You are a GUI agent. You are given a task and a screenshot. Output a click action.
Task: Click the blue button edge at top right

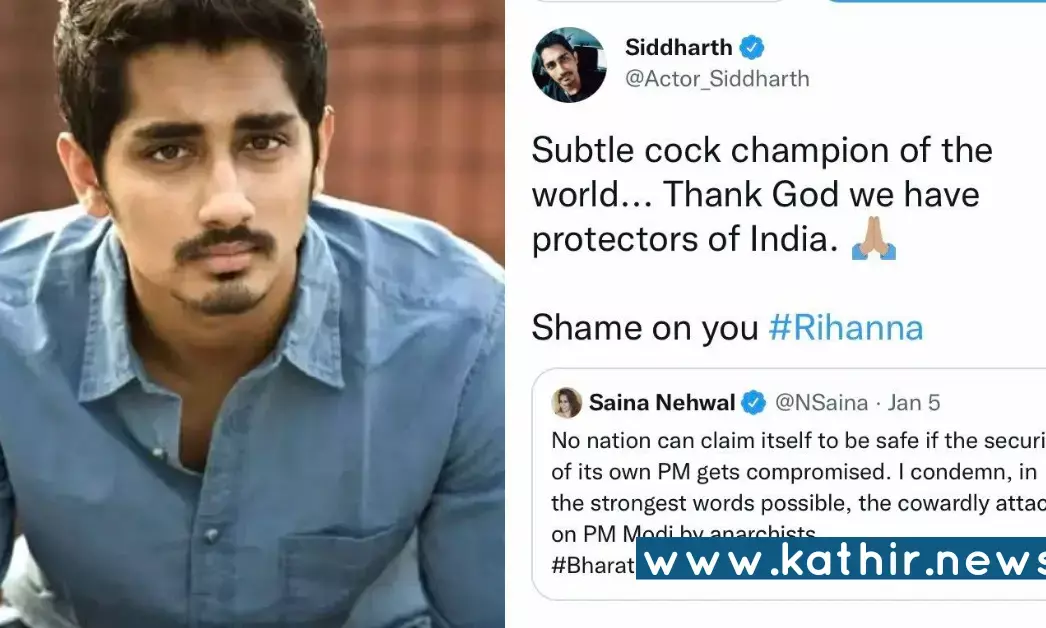click(x=936, y=1)
